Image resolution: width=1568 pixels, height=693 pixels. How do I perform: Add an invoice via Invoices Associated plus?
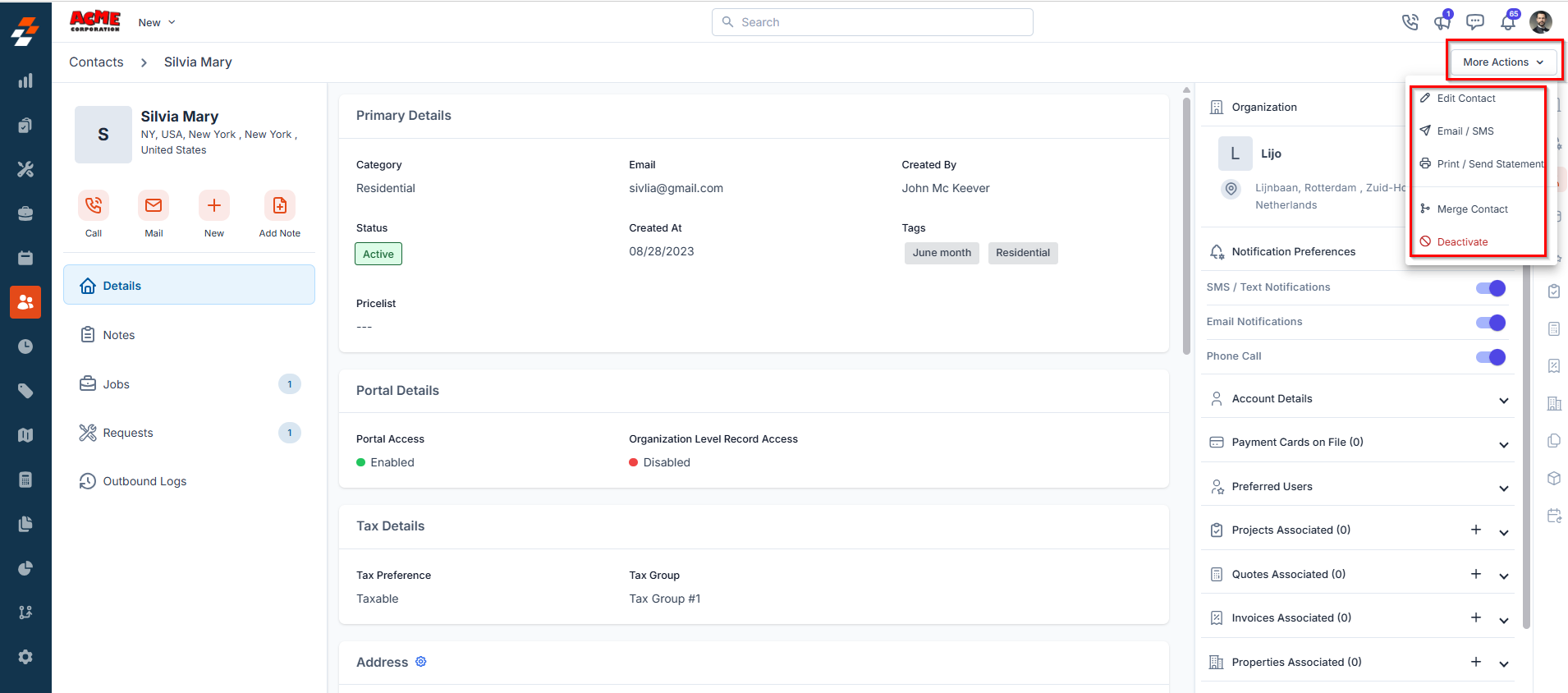(x=1476, y=617)
